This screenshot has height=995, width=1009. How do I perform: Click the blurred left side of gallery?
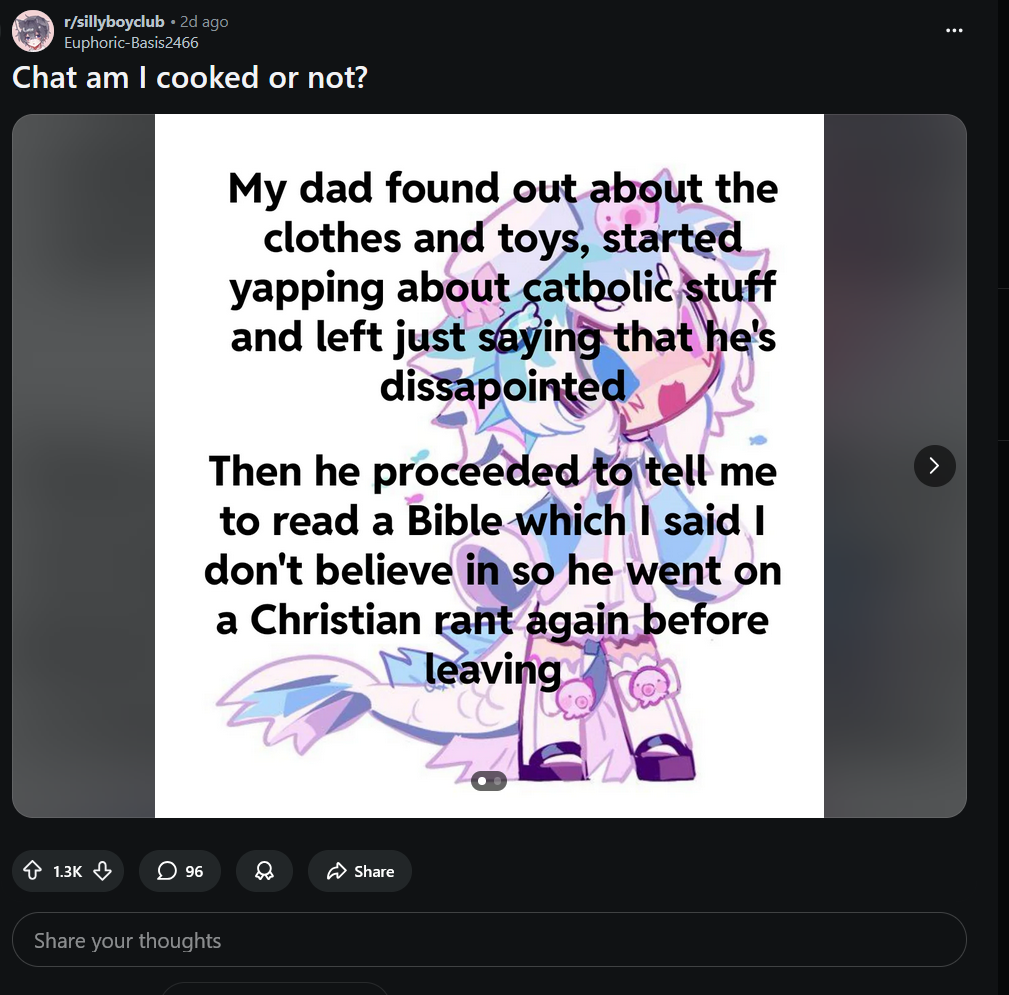tap(83, 465)
